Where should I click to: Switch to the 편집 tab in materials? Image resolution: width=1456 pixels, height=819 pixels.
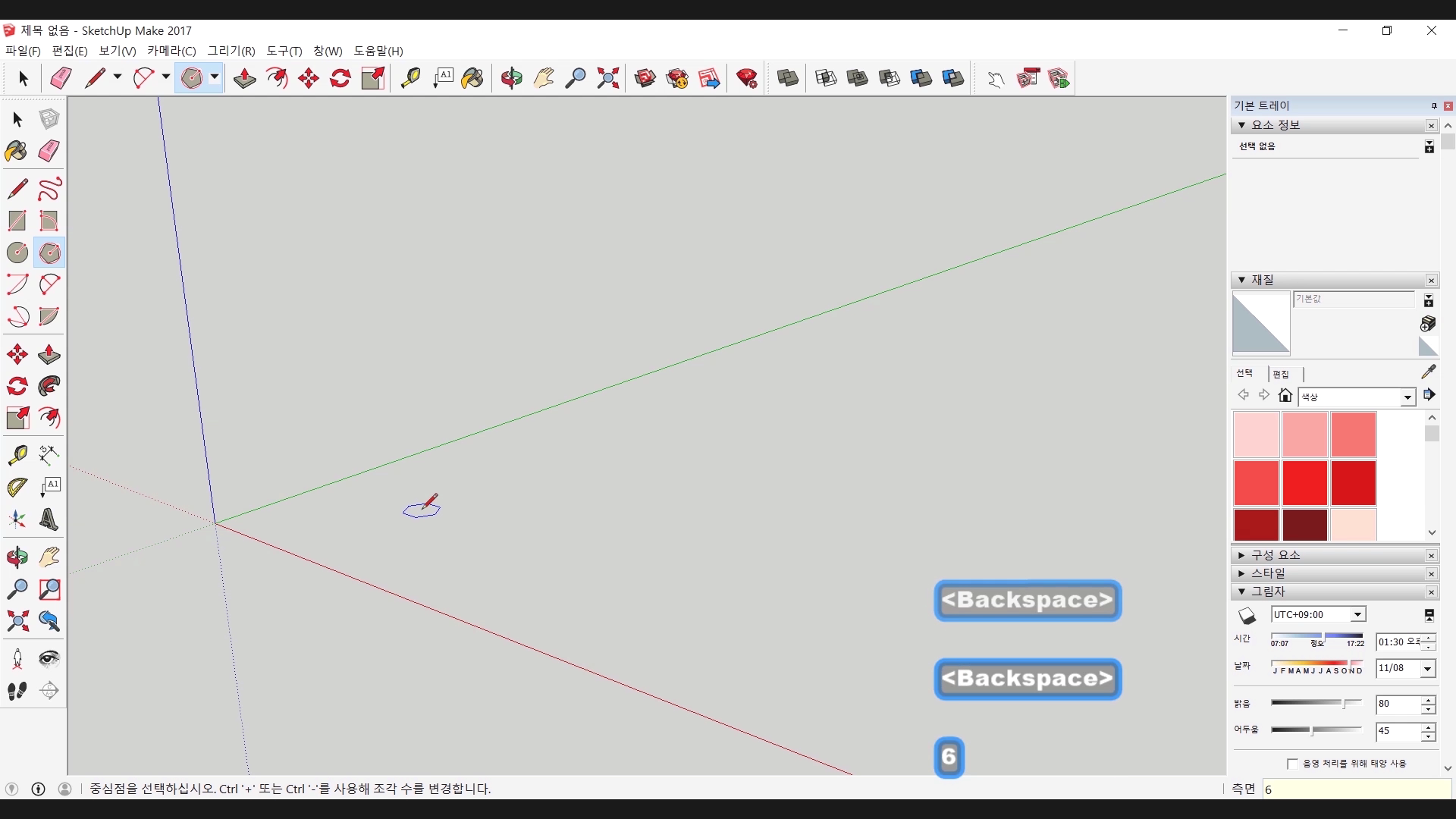pos(1281,374)
